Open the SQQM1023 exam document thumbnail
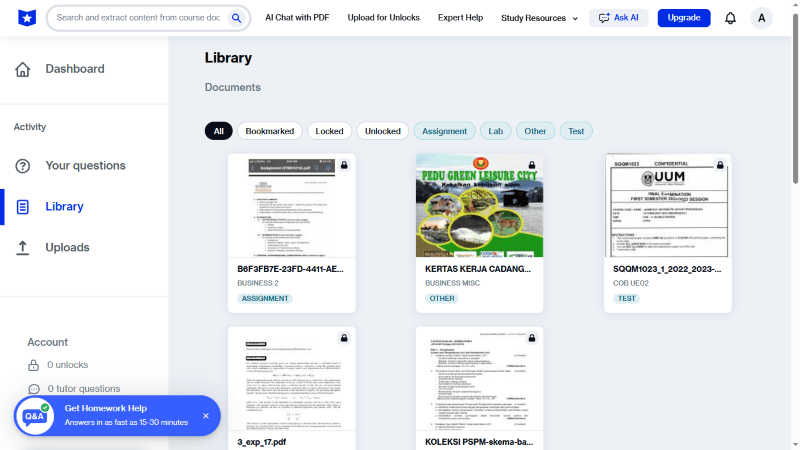Viewport: 800px width, 450px height. click(667, 206)
